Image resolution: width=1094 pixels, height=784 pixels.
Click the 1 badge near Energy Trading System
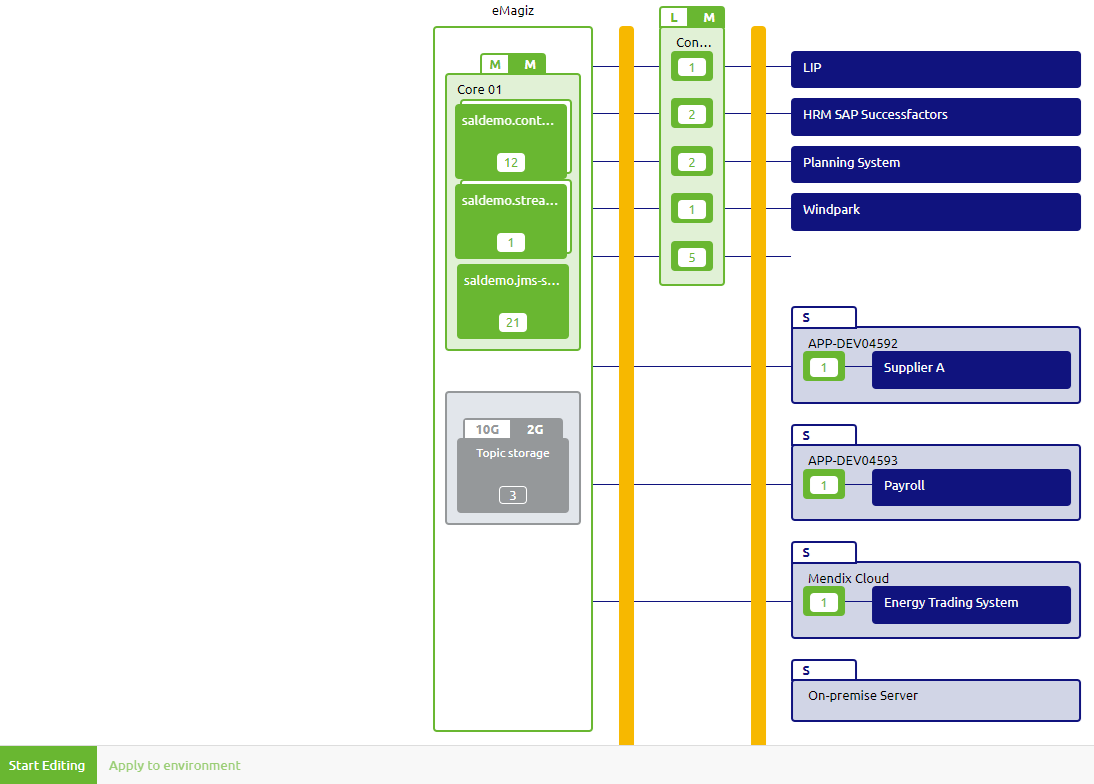[x=824, y=602]
